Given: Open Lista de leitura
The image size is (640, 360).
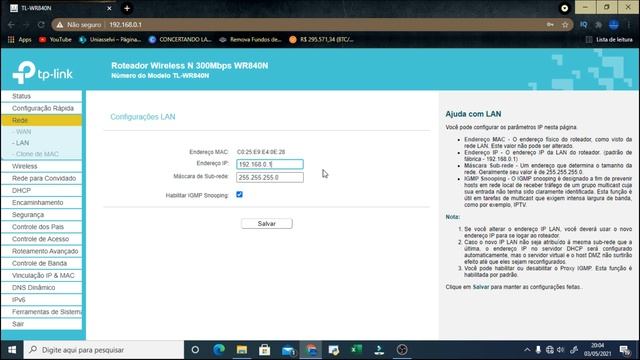Looking at the screenshot, I should 609,40.
